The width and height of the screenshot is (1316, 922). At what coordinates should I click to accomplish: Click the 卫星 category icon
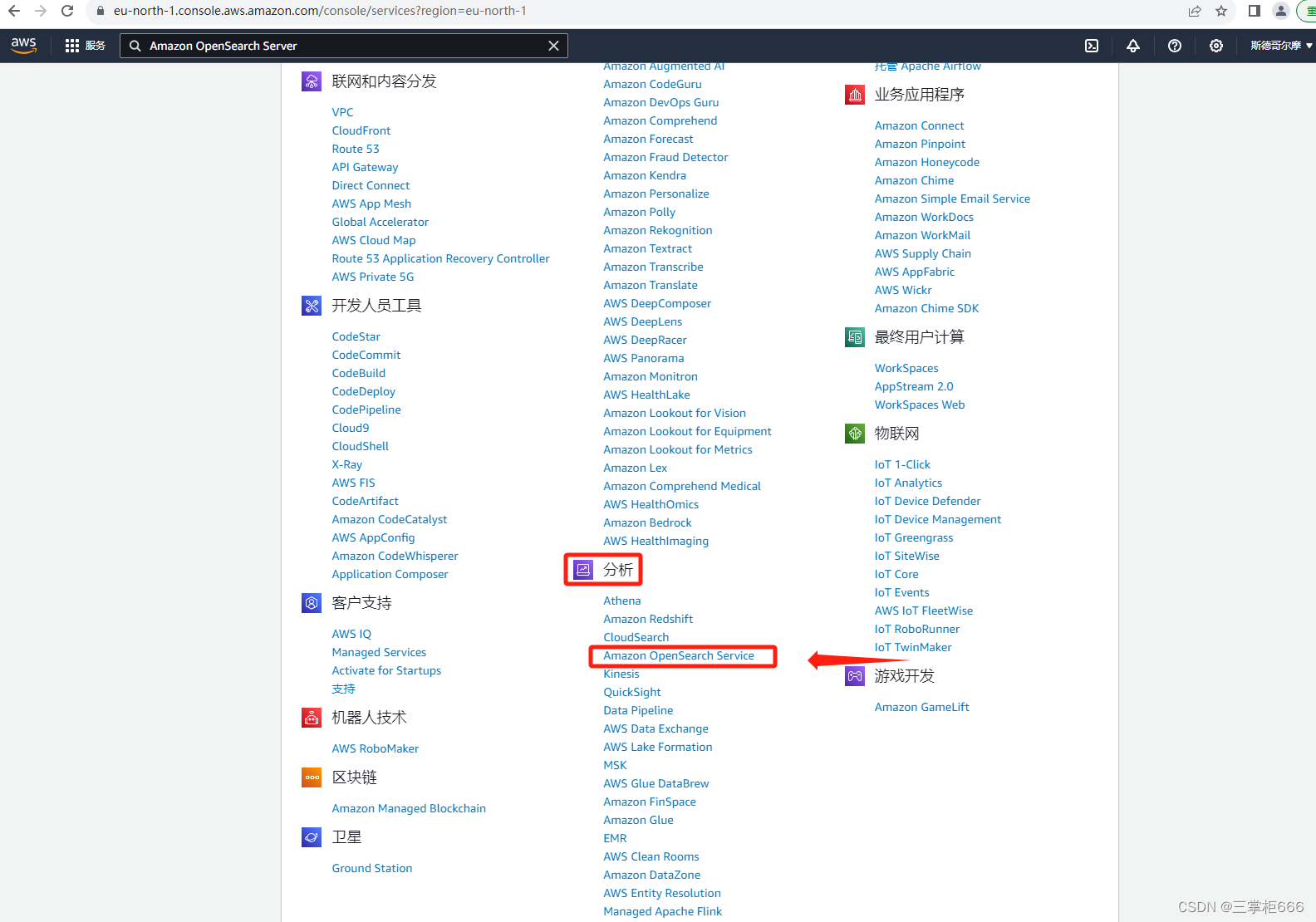coord(312,837)
